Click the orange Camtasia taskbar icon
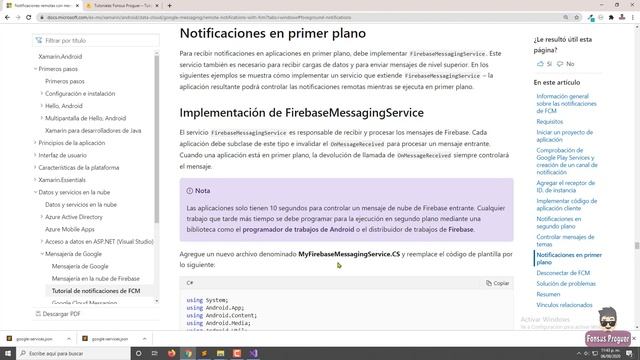Image resolution: width=640 pixels, height=360 pixels. pyautogui.click(x=237, y=353)
